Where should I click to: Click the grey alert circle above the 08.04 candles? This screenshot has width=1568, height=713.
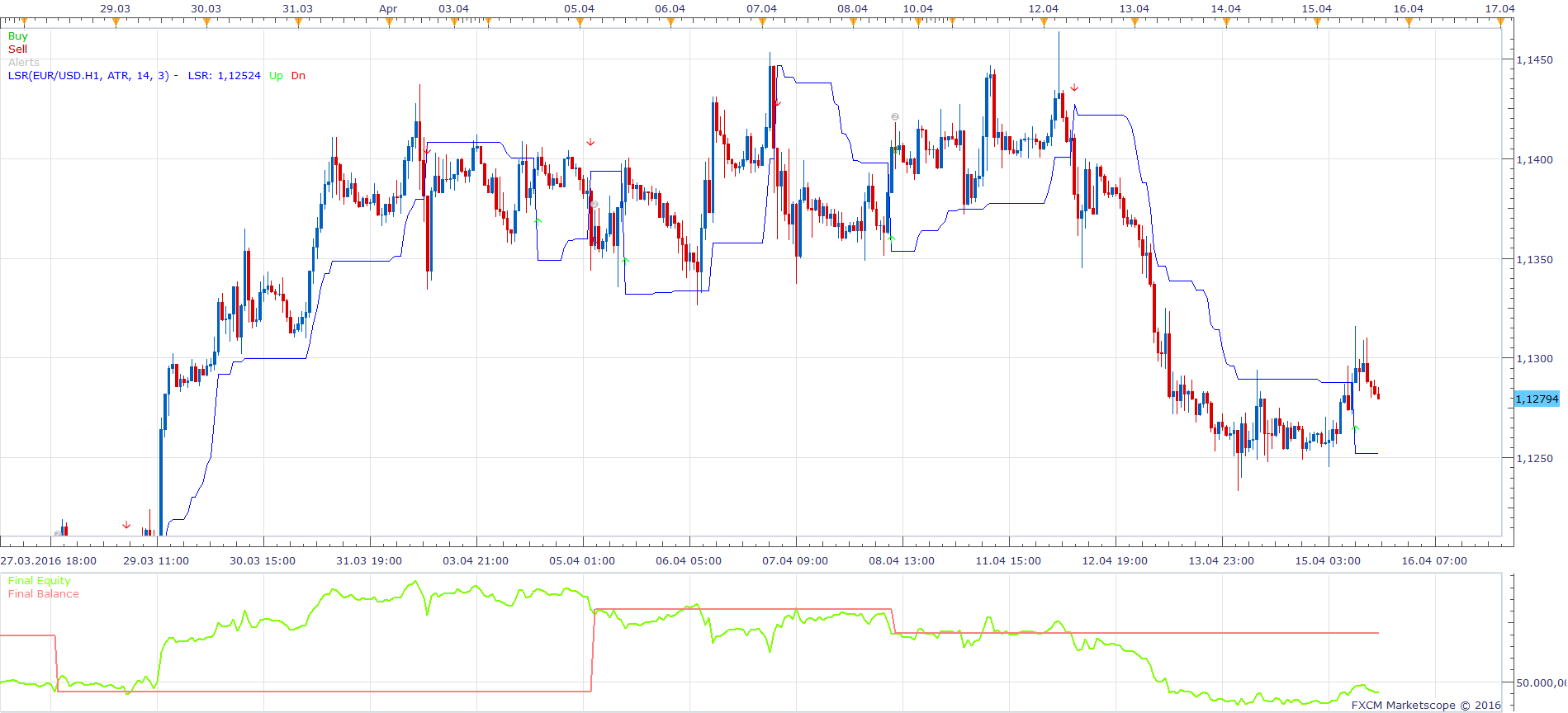895,117
